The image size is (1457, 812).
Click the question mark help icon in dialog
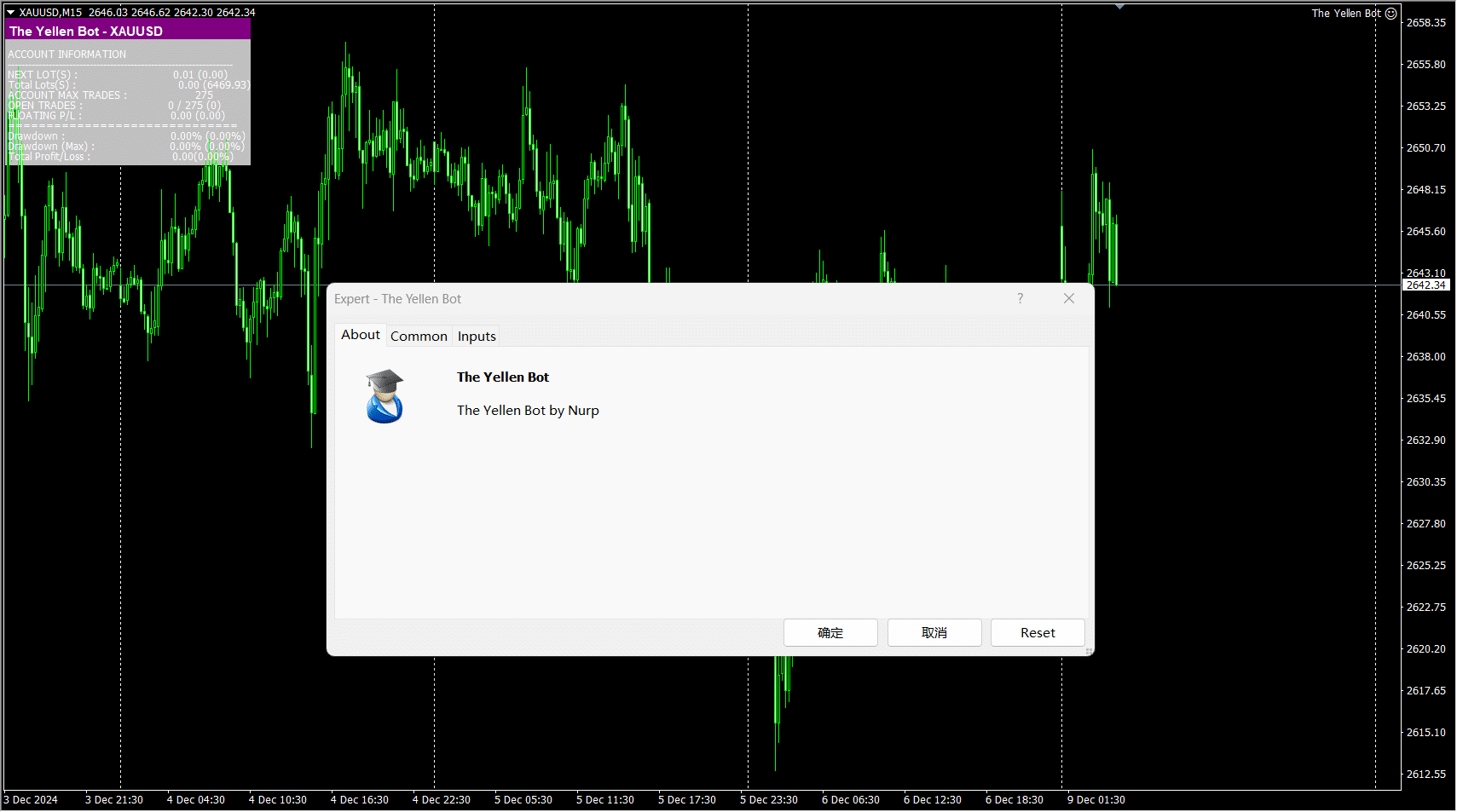click(1020, 298)
